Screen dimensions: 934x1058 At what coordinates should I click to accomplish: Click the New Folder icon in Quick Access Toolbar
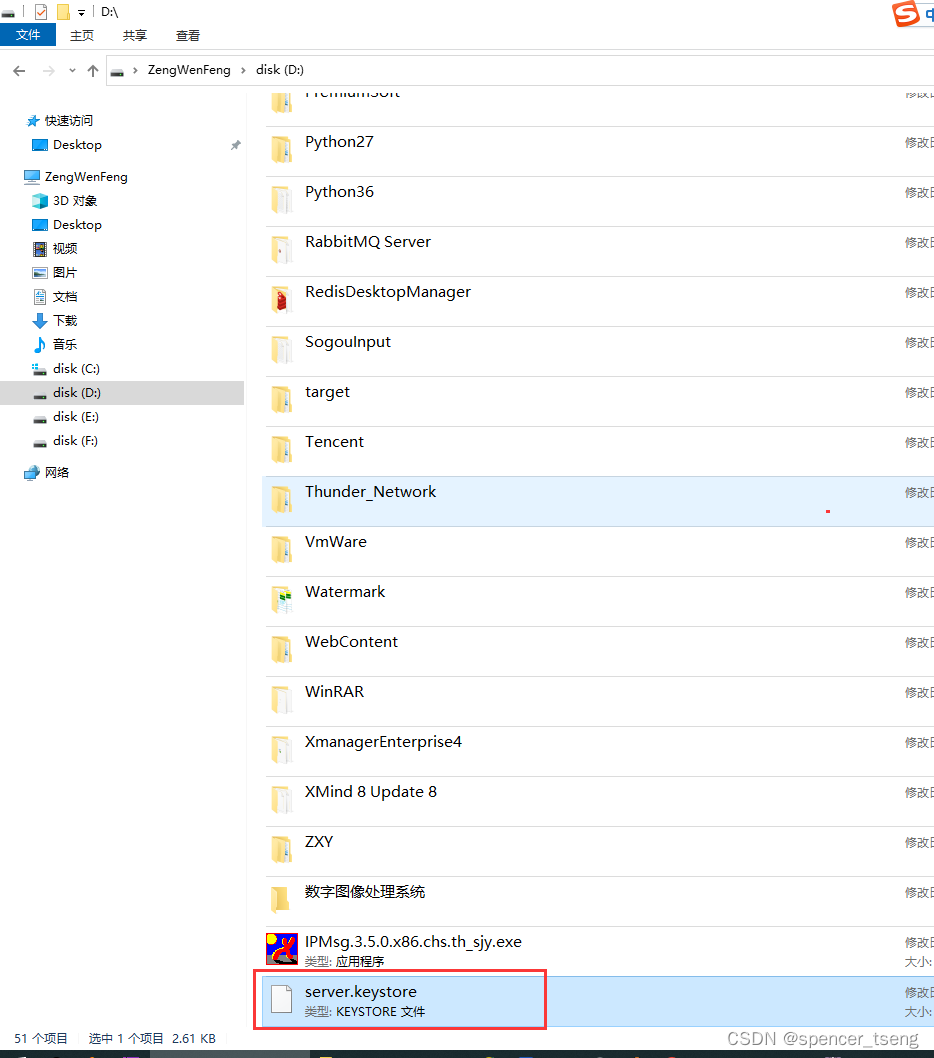[x=63, y=11]
